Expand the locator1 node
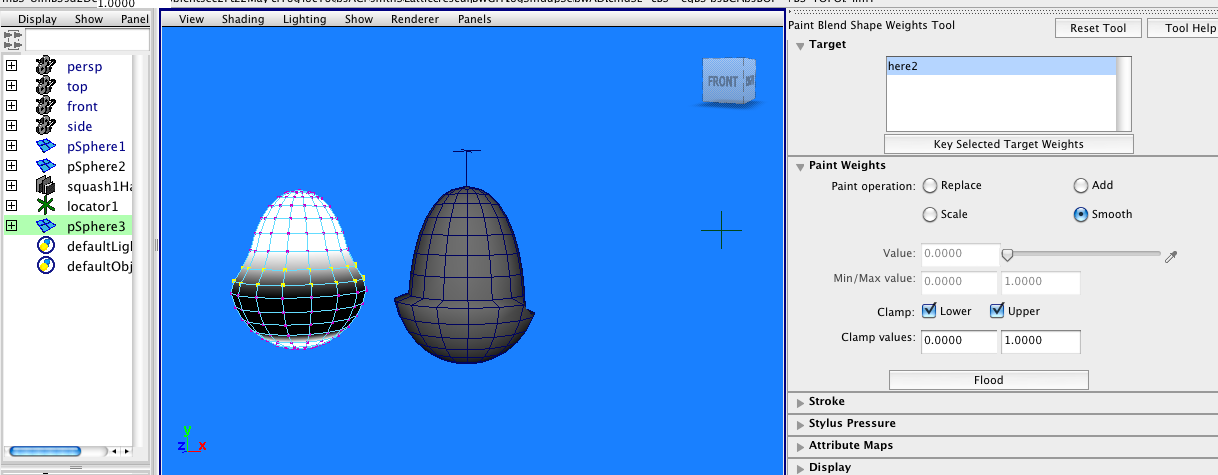Screen dimensions: 1218x475 pyautogui.click(x=12, y=206)
